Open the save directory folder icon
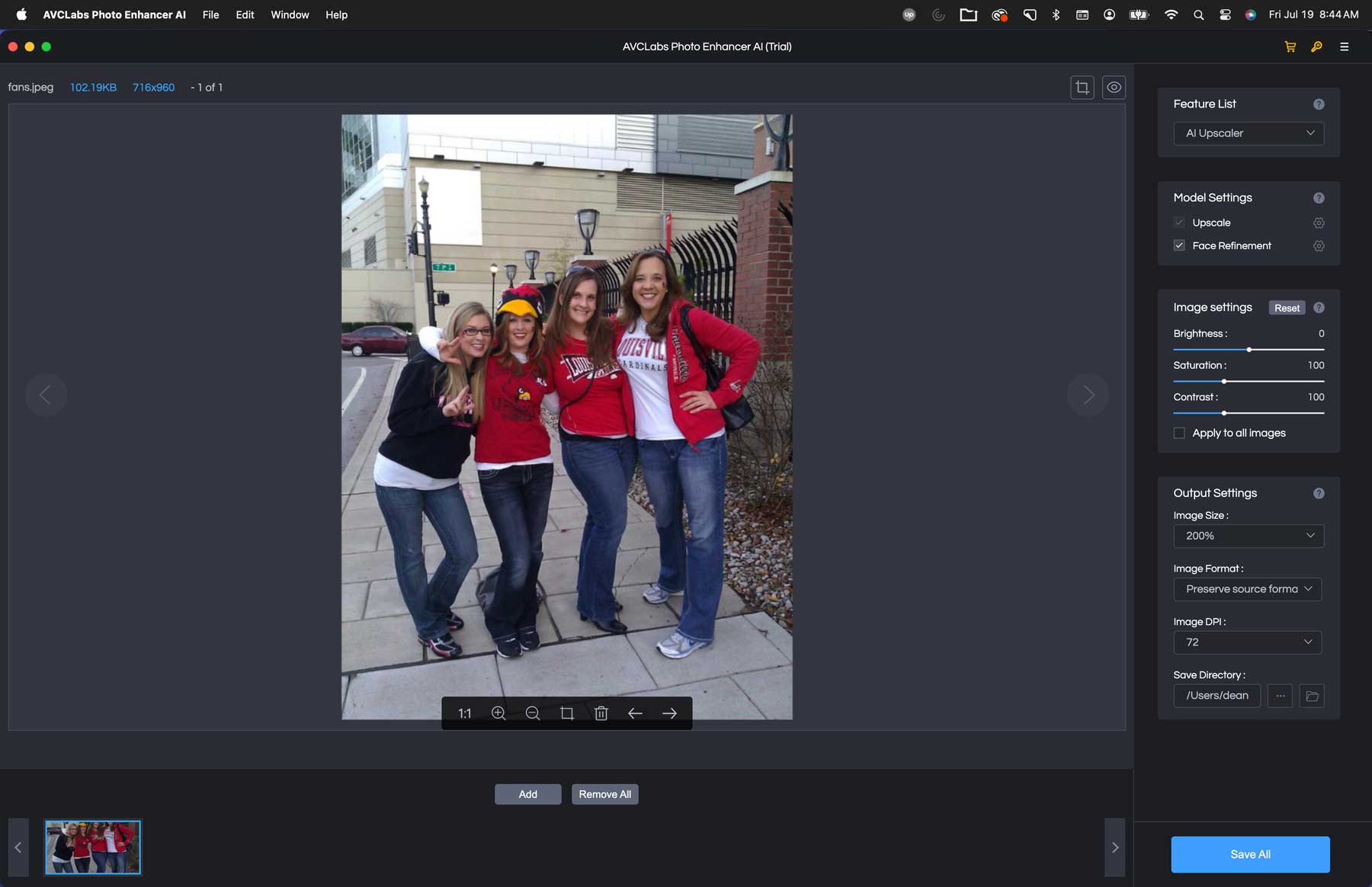The height and width of the screenshot is (887, 1372). [x=1312, y=696]
